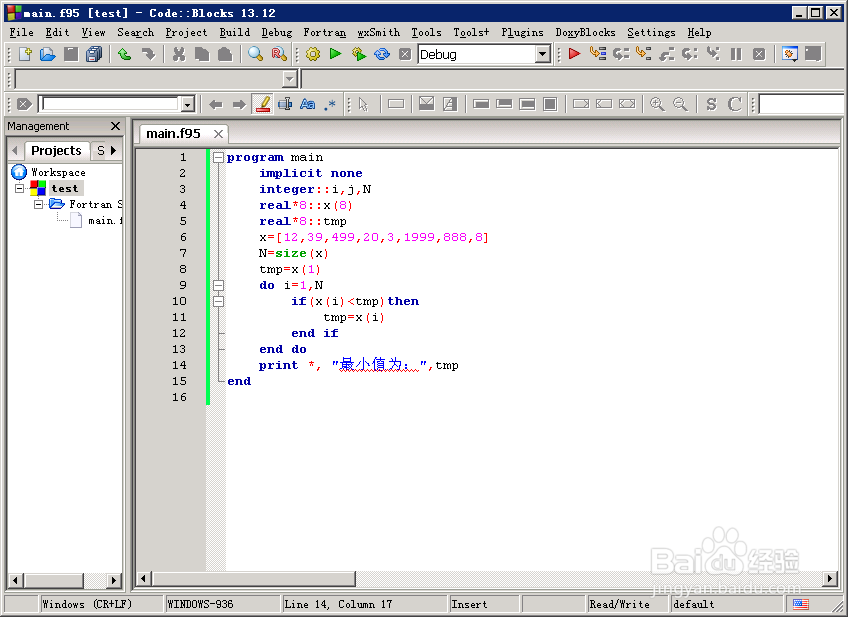The width and height of the screenshot is (848, 617).
Task: Toggle selected text only search option
Action: 285,104
